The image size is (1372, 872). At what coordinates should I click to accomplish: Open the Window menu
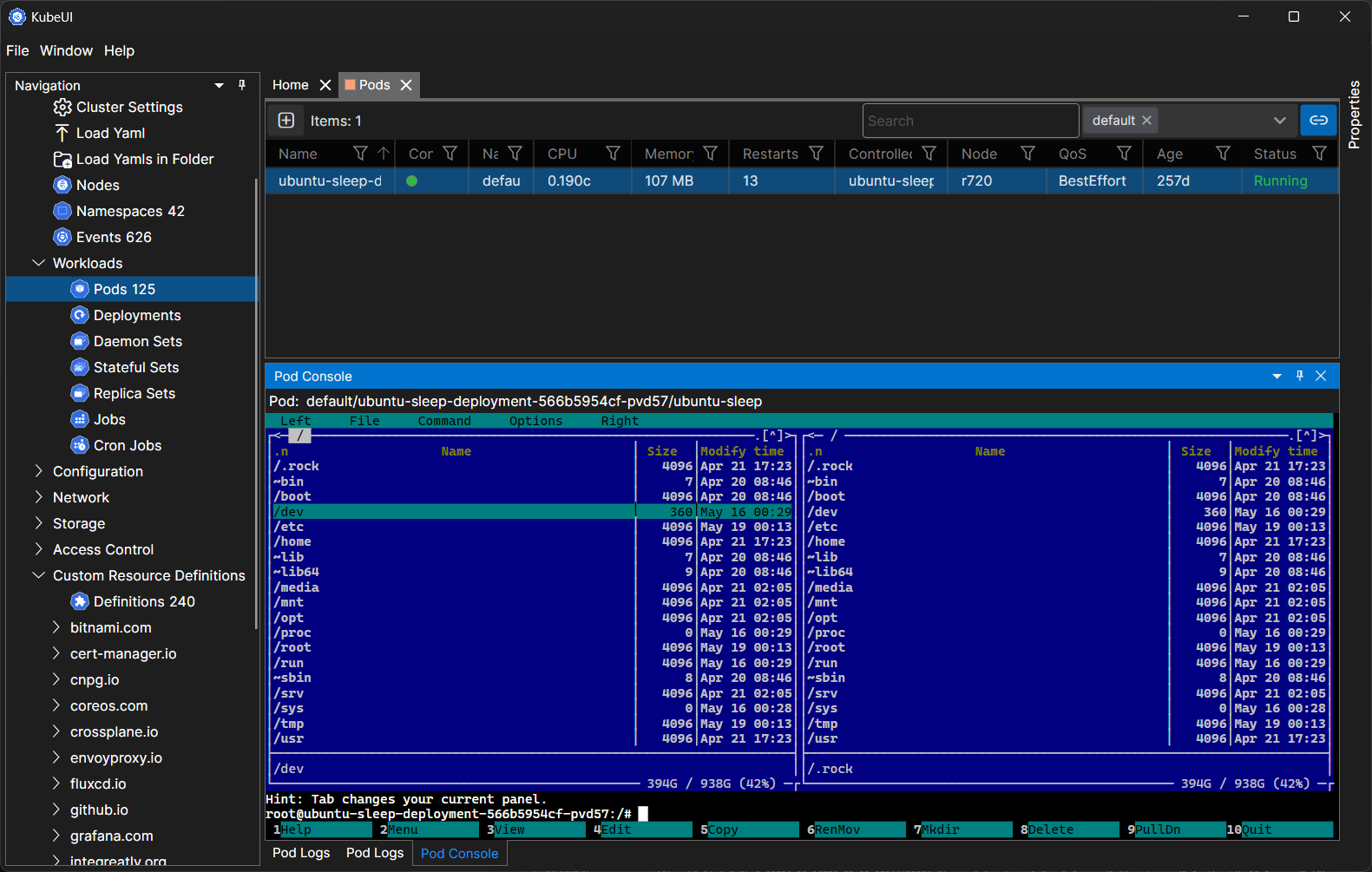coord(66,50)
